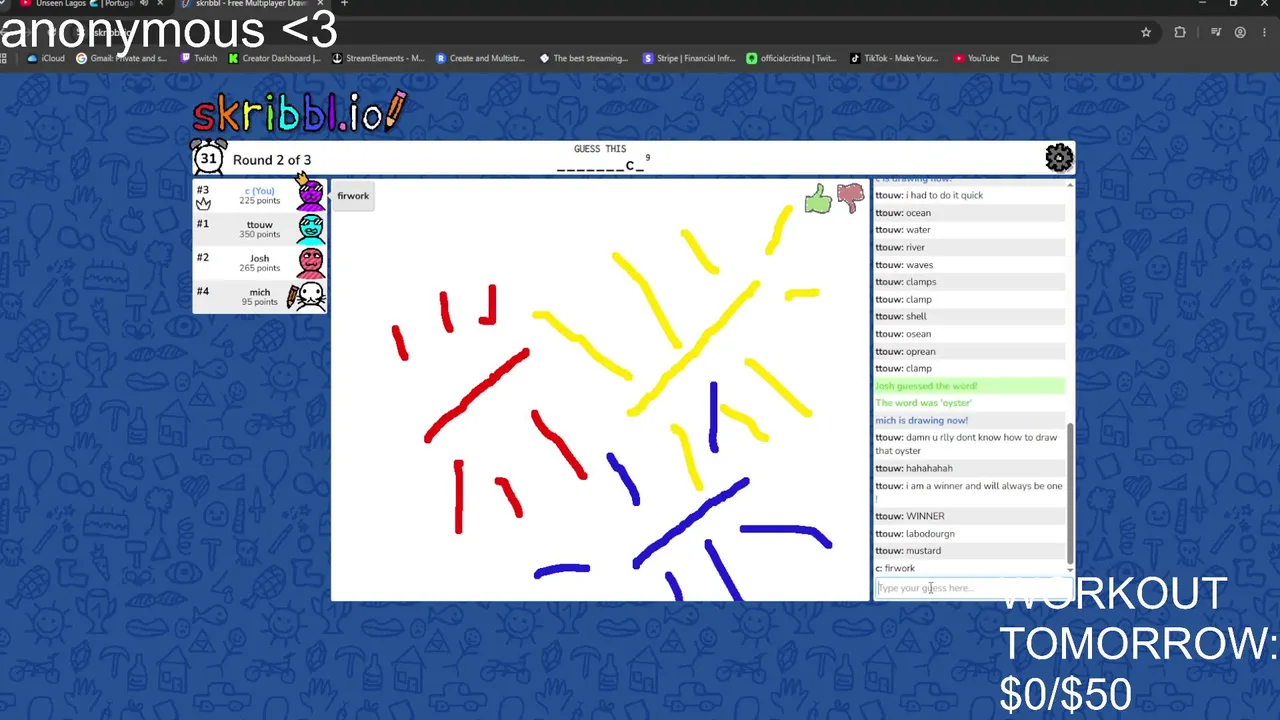Bookmark this page with star icon

click(1146, 32)
